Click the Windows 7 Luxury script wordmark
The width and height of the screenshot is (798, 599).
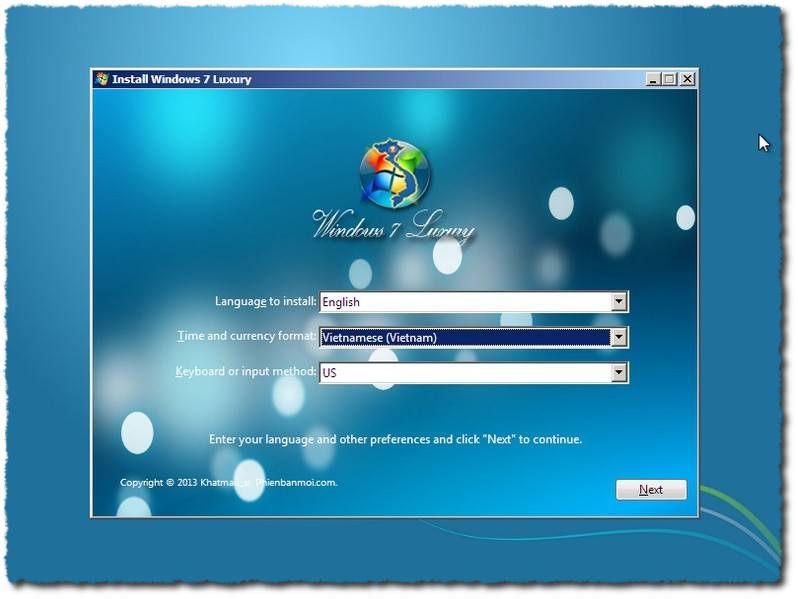(x=393, y=225)
